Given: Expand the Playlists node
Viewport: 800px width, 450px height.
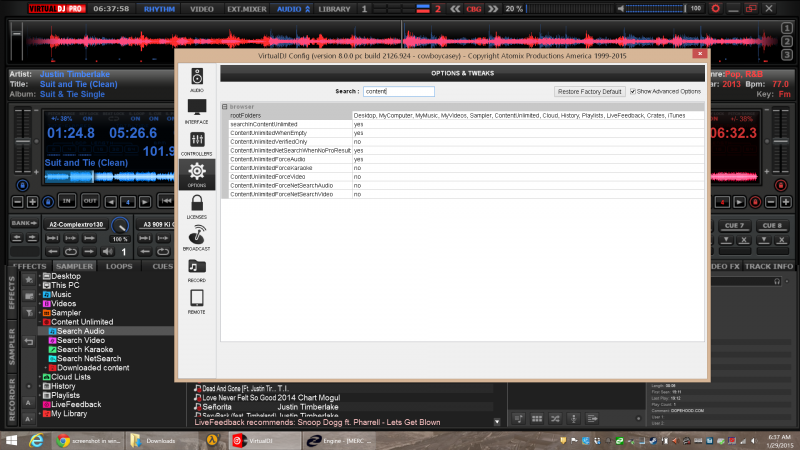Looking at the screenshot, I should pos(40,395).
